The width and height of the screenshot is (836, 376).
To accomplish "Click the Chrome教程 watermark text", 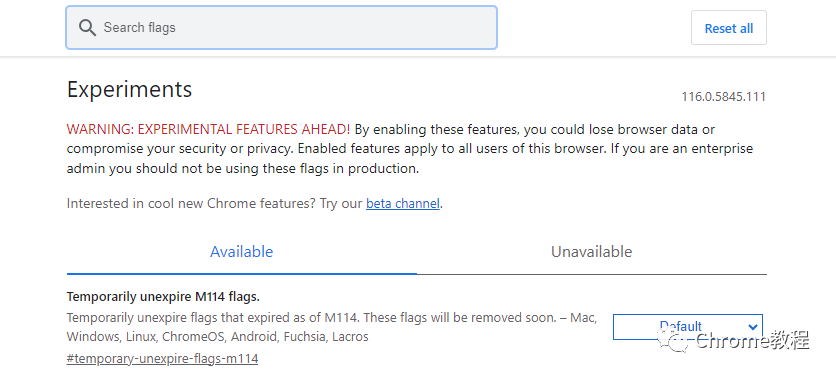I will [x=753, y=341].
